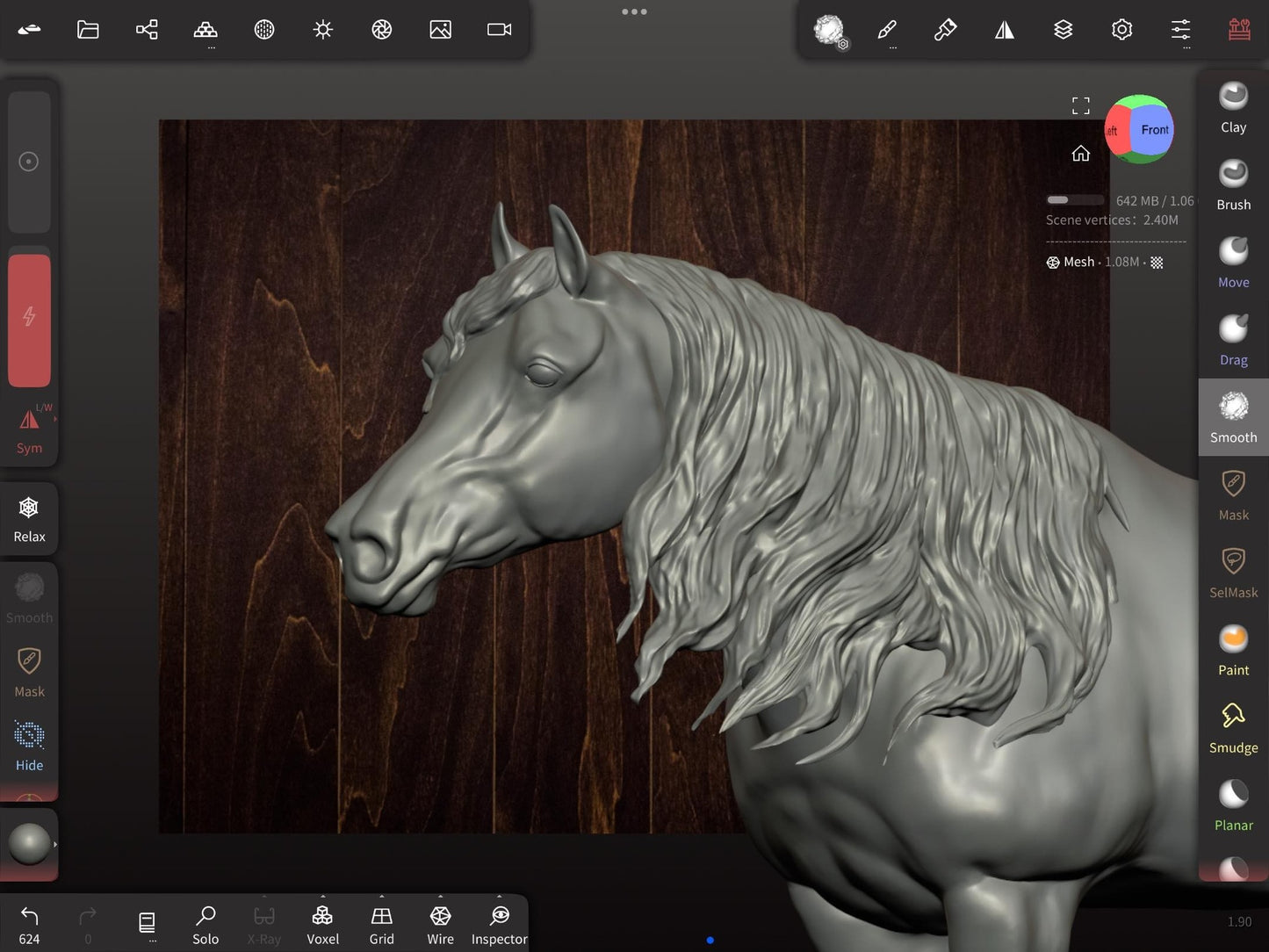Image resolution: width=1269 pixels, height=952 pixels.
Task: Toggle the Sym symmetry option
Action: pos(29,428)
